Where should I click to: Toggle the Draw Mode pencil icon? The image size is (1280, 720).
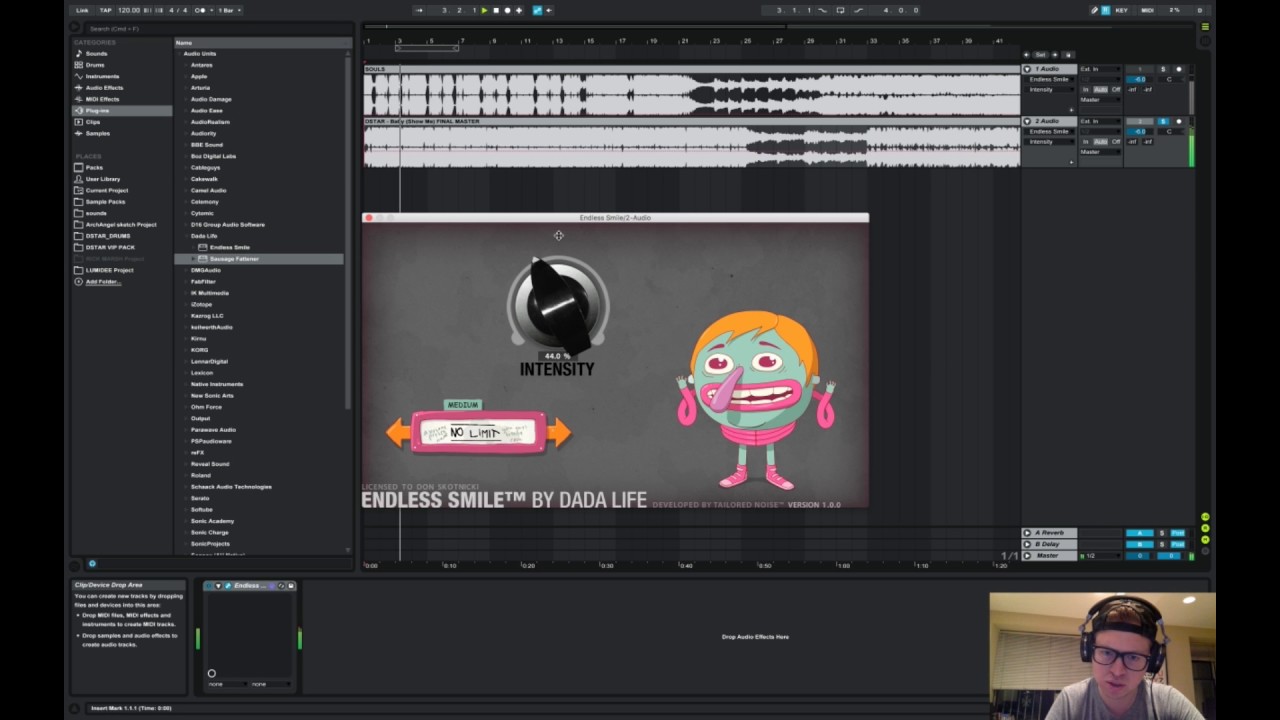[1094, 10]
